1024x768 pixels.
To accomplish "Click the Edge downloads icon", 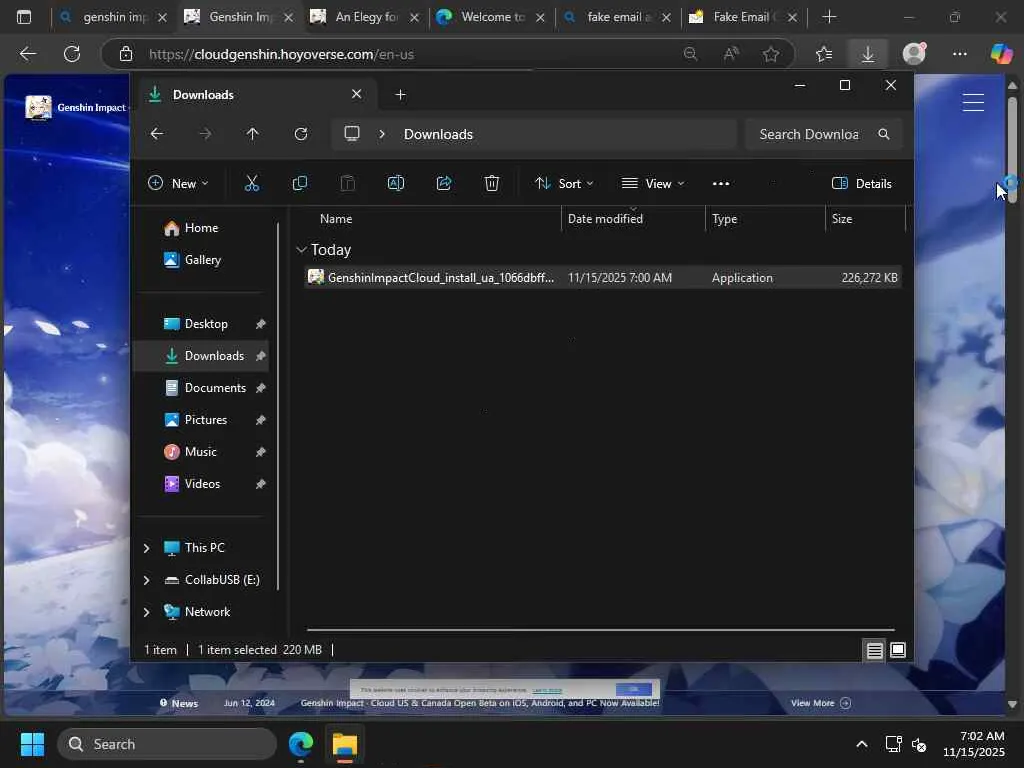I will (868, 54).
